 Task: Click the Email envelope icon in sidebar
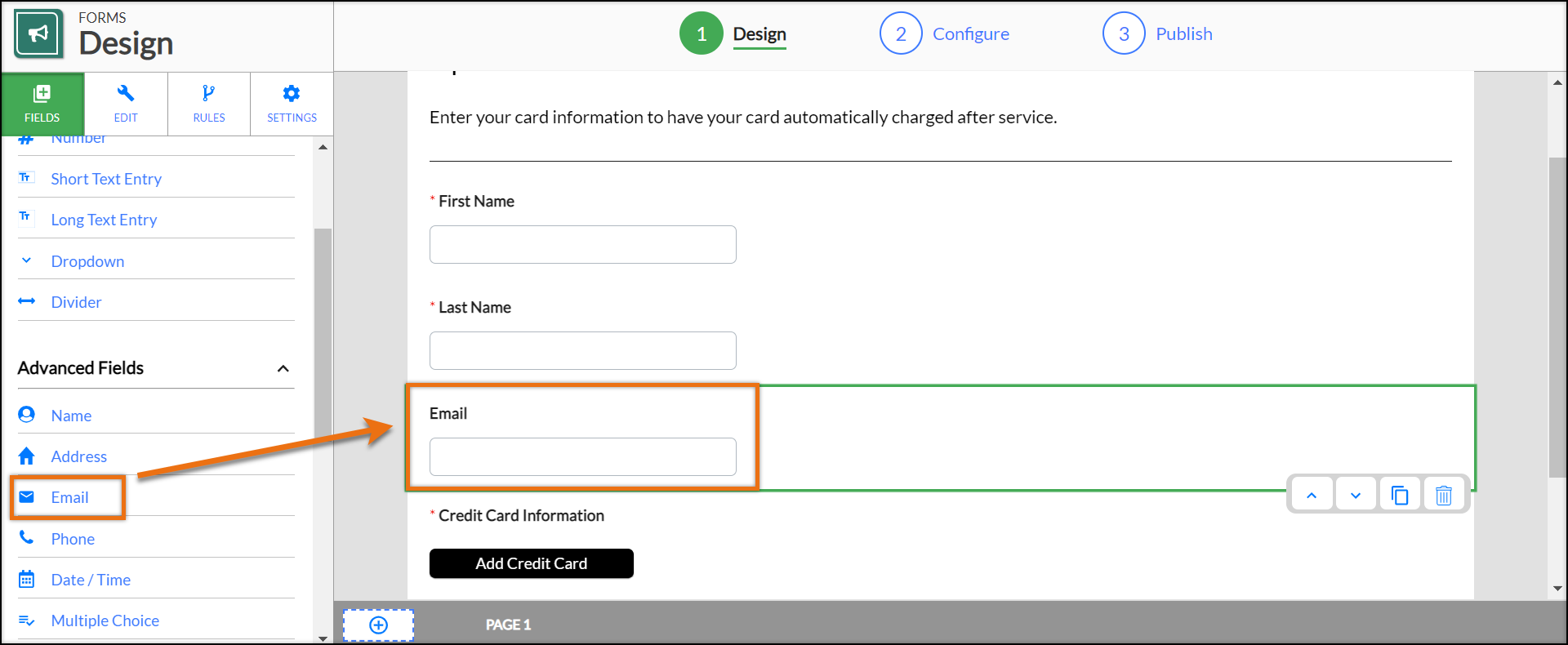point(27,496)
